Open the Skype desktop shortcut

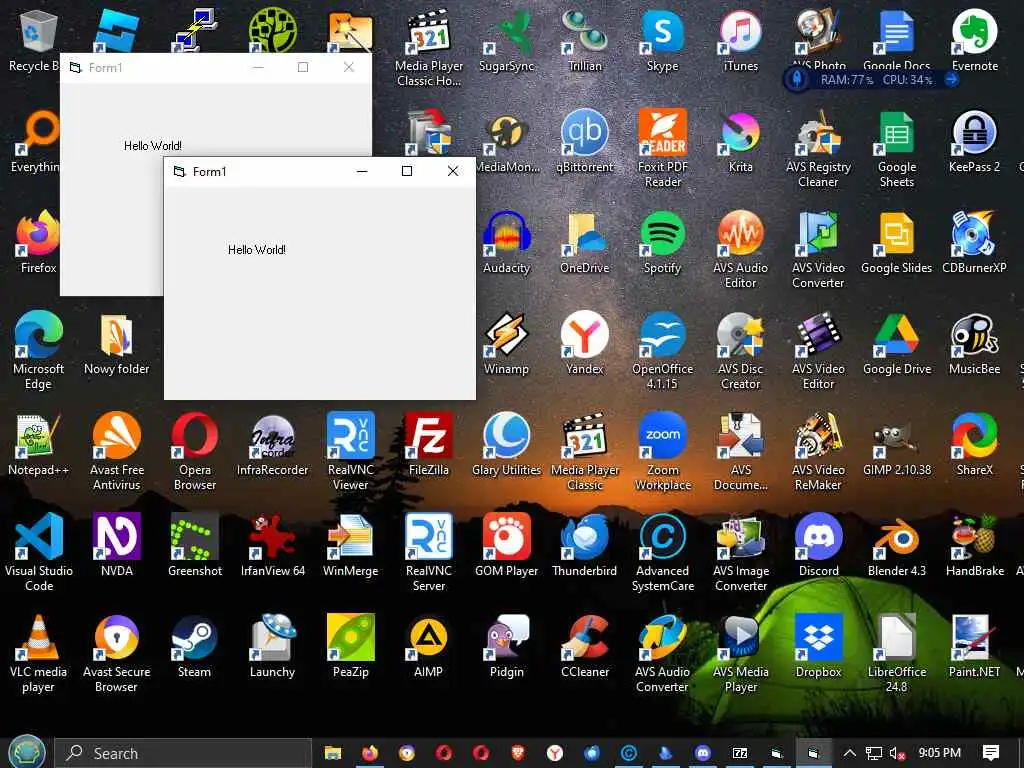click(x=662, y=40)
